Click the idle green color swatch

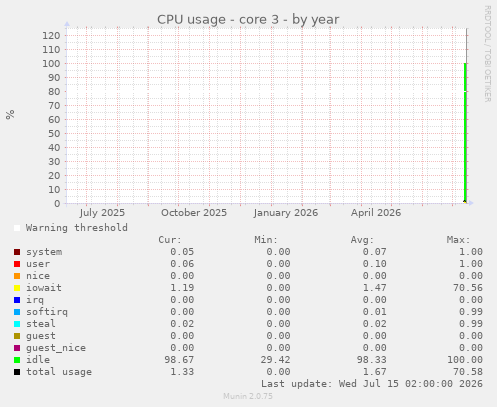pos(17,360)
